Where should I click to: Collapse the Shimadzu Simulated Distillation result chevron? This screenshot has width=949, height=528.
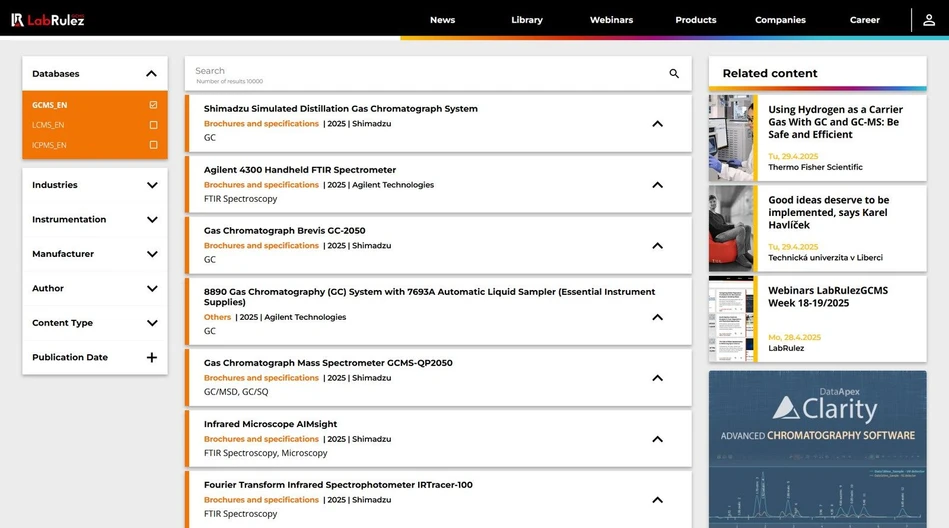coord(657,124)
